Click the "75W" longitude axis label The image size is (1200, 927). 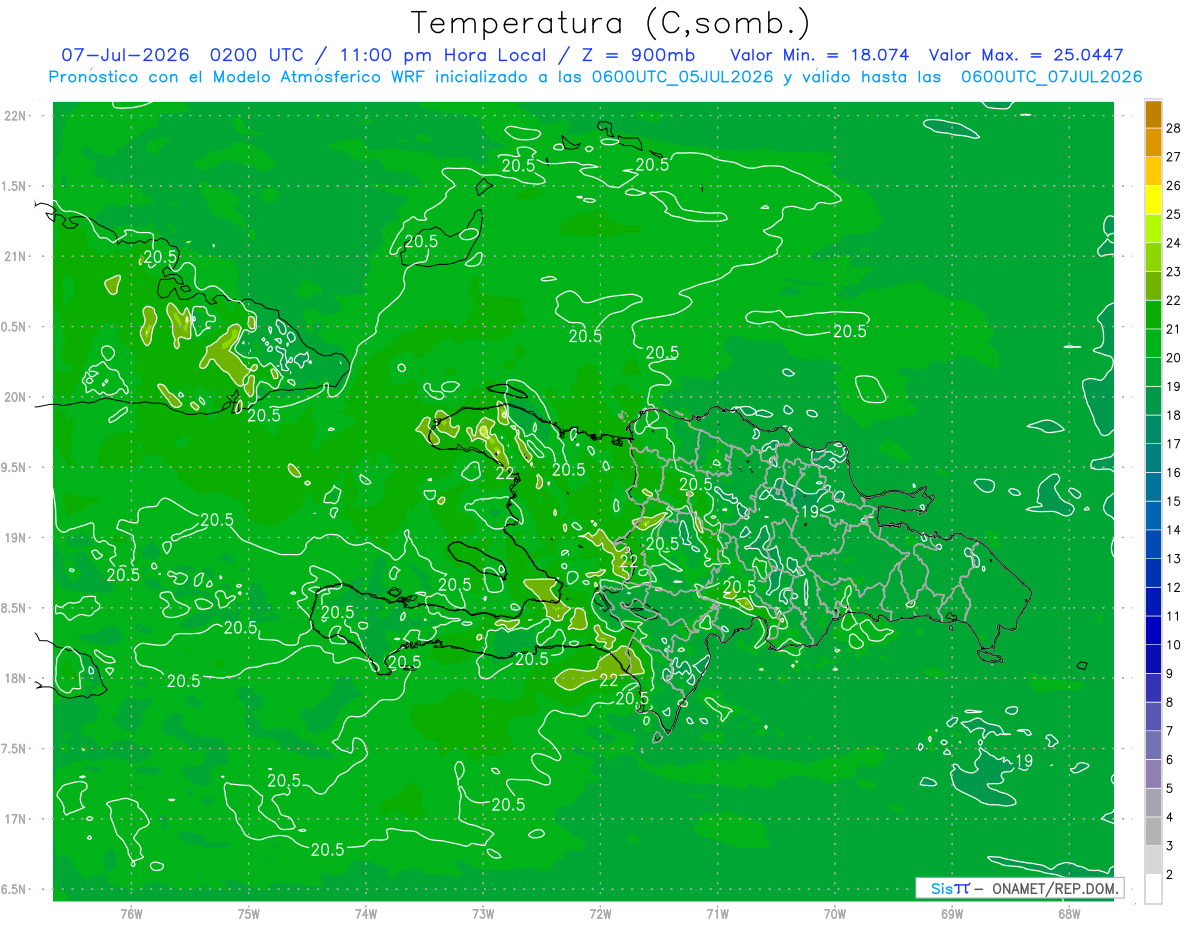(248, 914)
